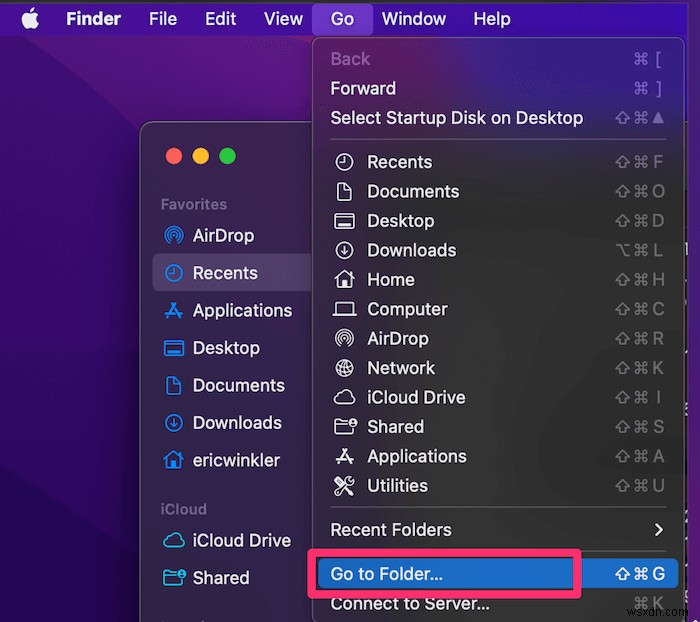This screenshot has height=622, width=700.
Task: Open the Apple menu logo
Action: click(x=30, y=19)
